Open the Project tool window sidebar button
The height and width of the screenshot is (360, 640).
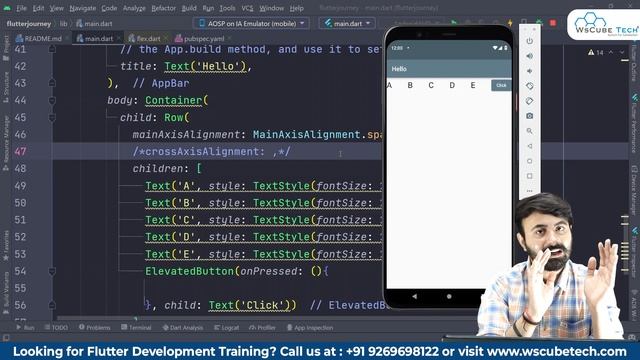tap(6, 48)
